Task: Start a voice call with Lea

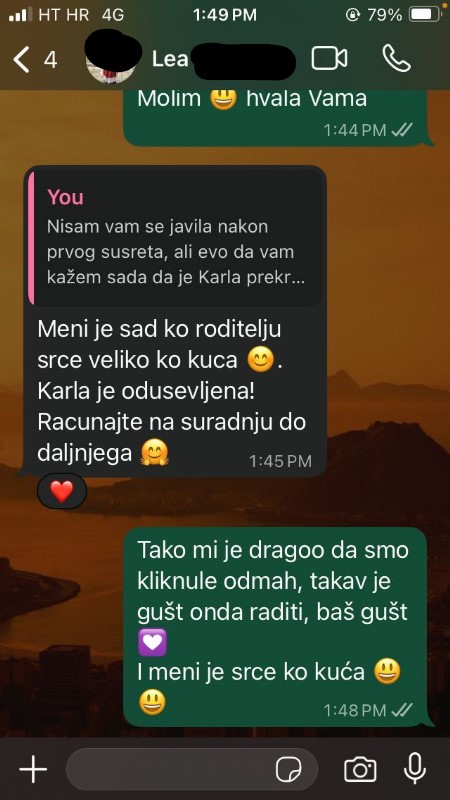Action: tap(396, 58)
